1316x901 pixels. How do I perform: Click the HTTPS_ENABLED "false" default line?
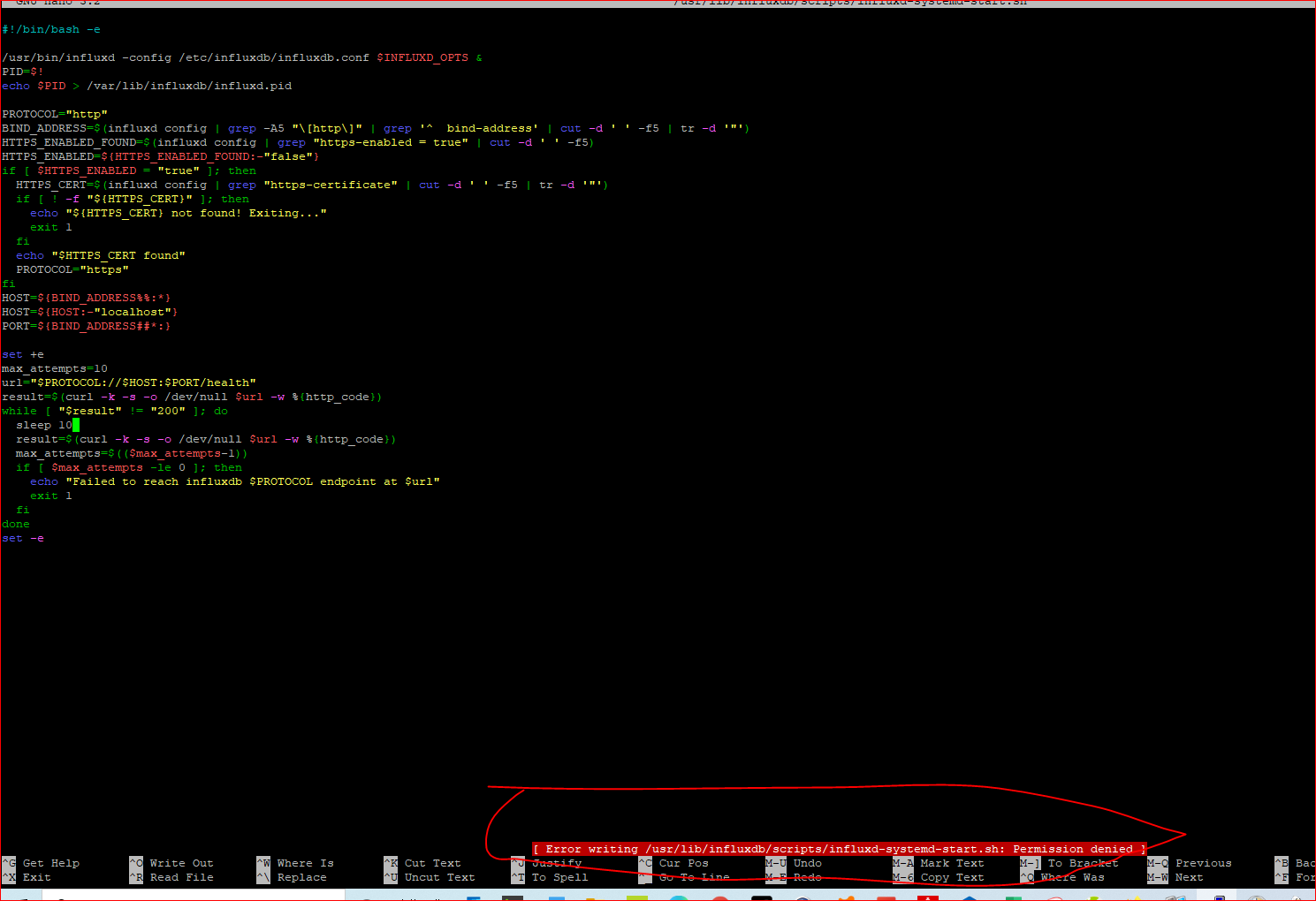click(x=161, y=156)
